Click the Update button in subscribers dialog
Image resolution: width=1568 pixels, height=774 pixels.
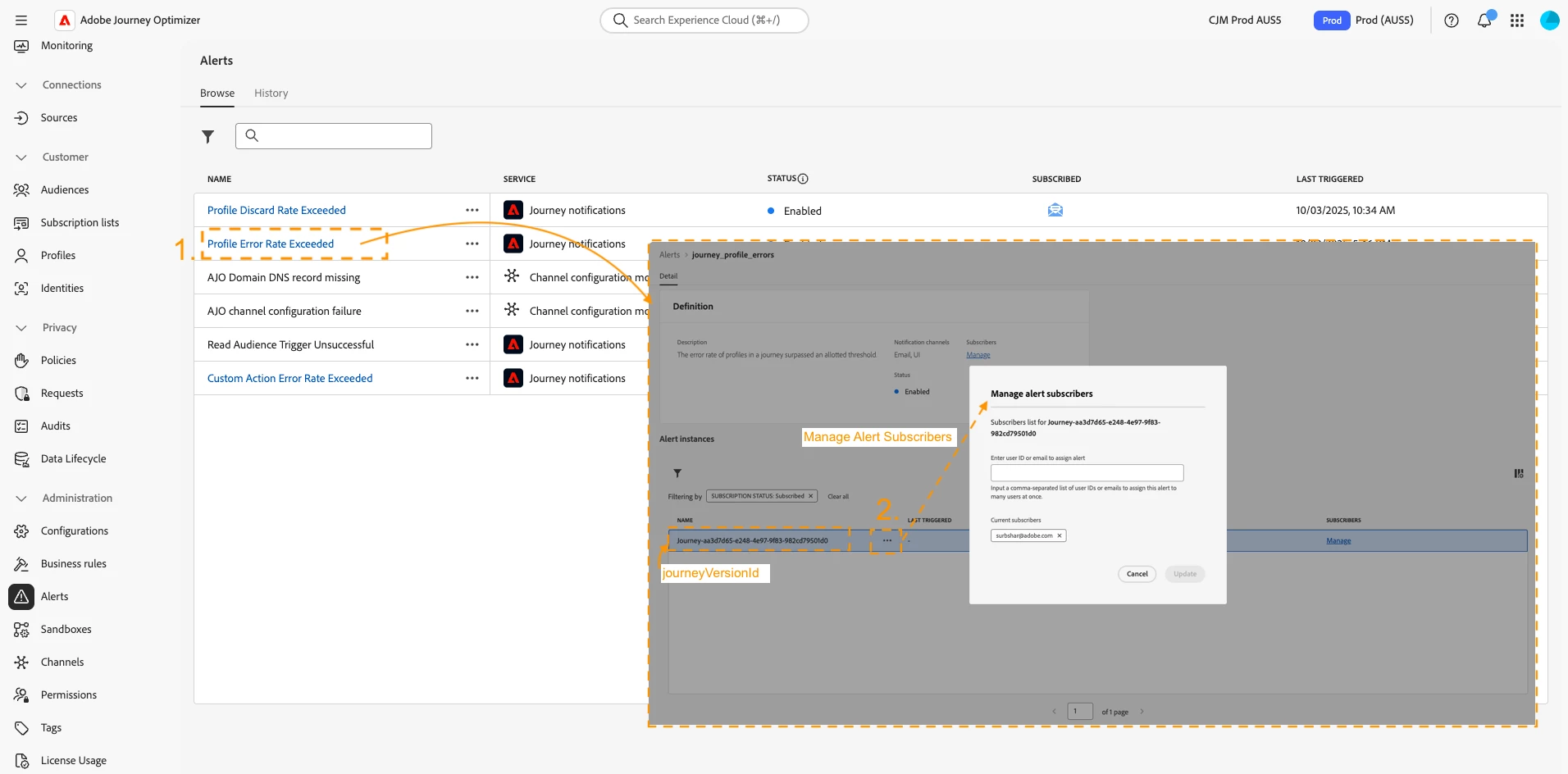point(1185,574)
